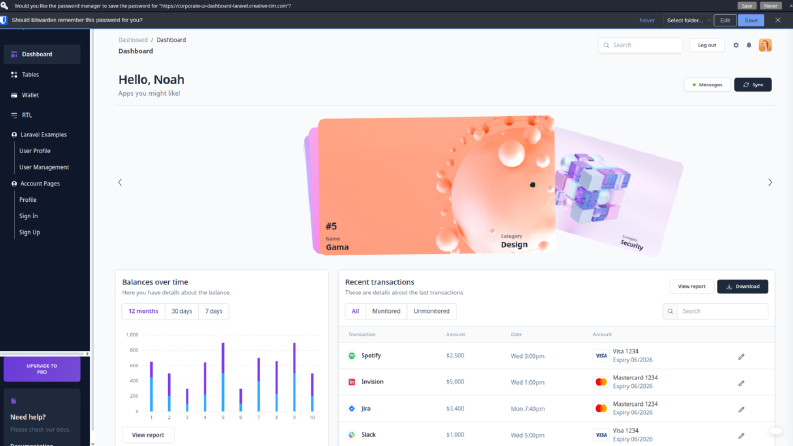This screenshot has width=793, height=446.
Task: Click Never in password manager prompt
Action: tap(770, 6)
